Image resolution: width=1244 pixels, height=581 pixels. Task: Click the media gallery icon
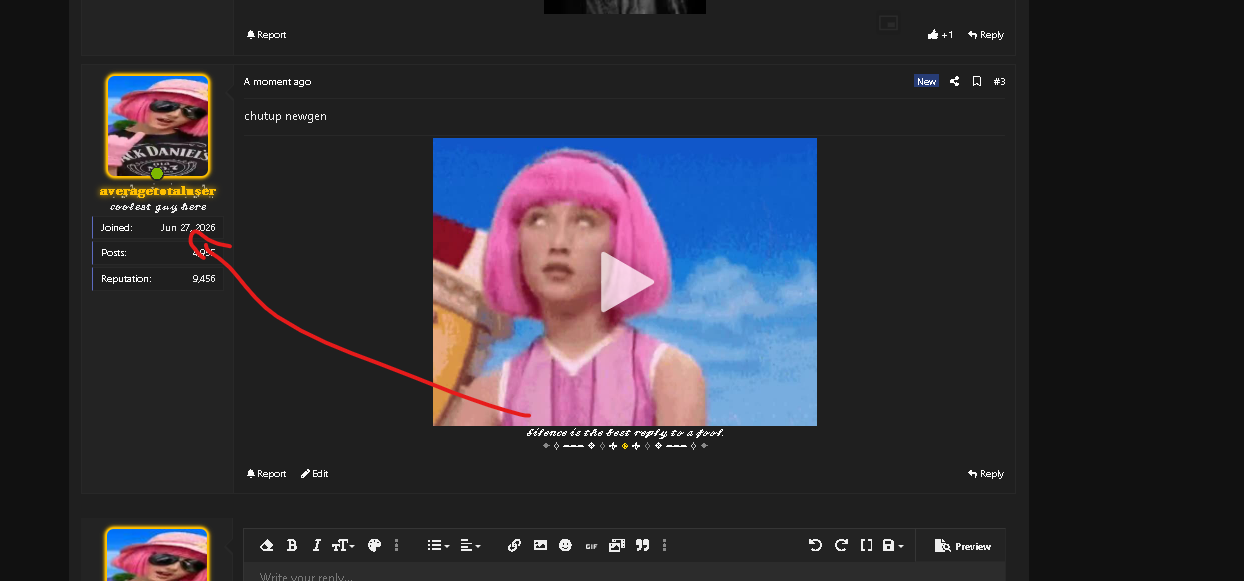[616, 545]
